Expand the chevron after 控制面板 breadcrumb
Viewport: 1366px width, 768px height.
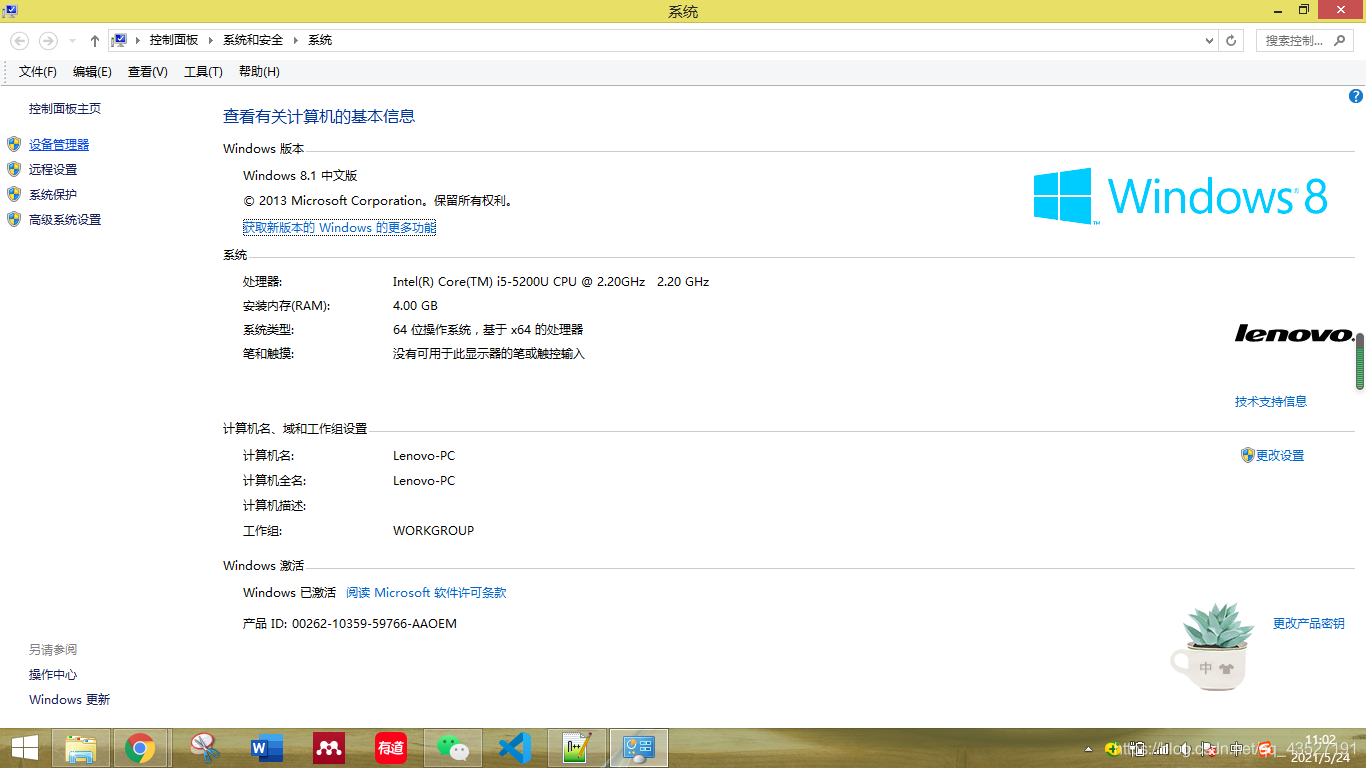coord(210,40)
